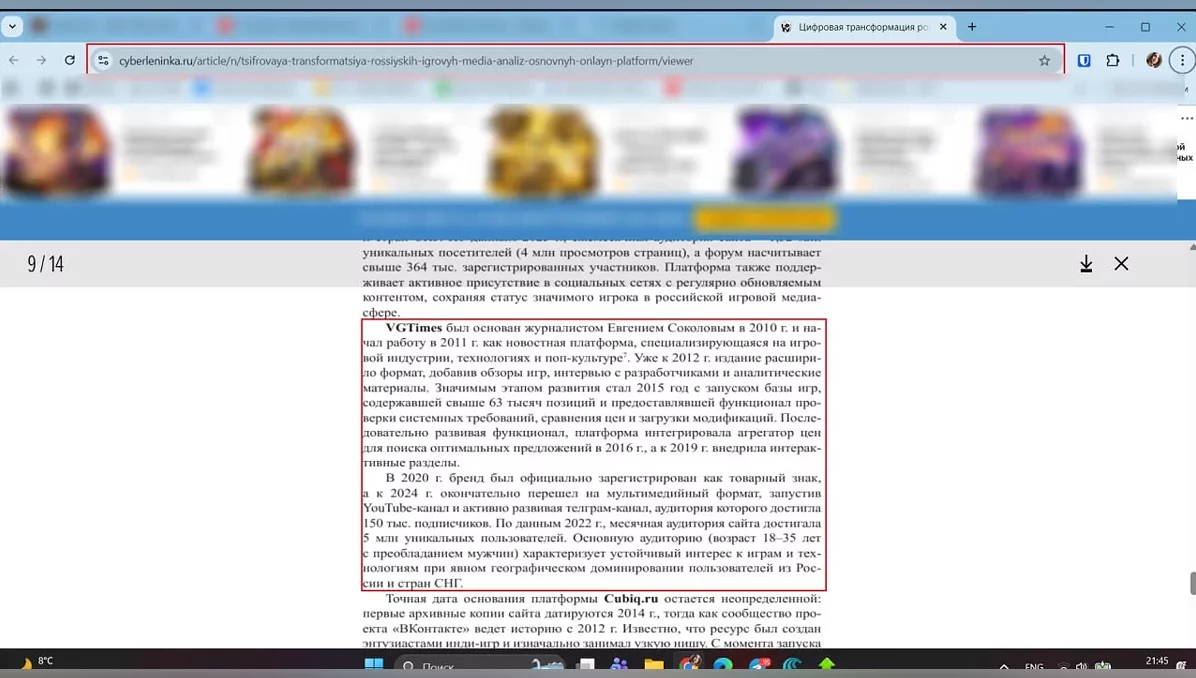This screenshot has width=1196, height=678.
Task: Open the 21:45 clock and calendar
Action: 1156,661
